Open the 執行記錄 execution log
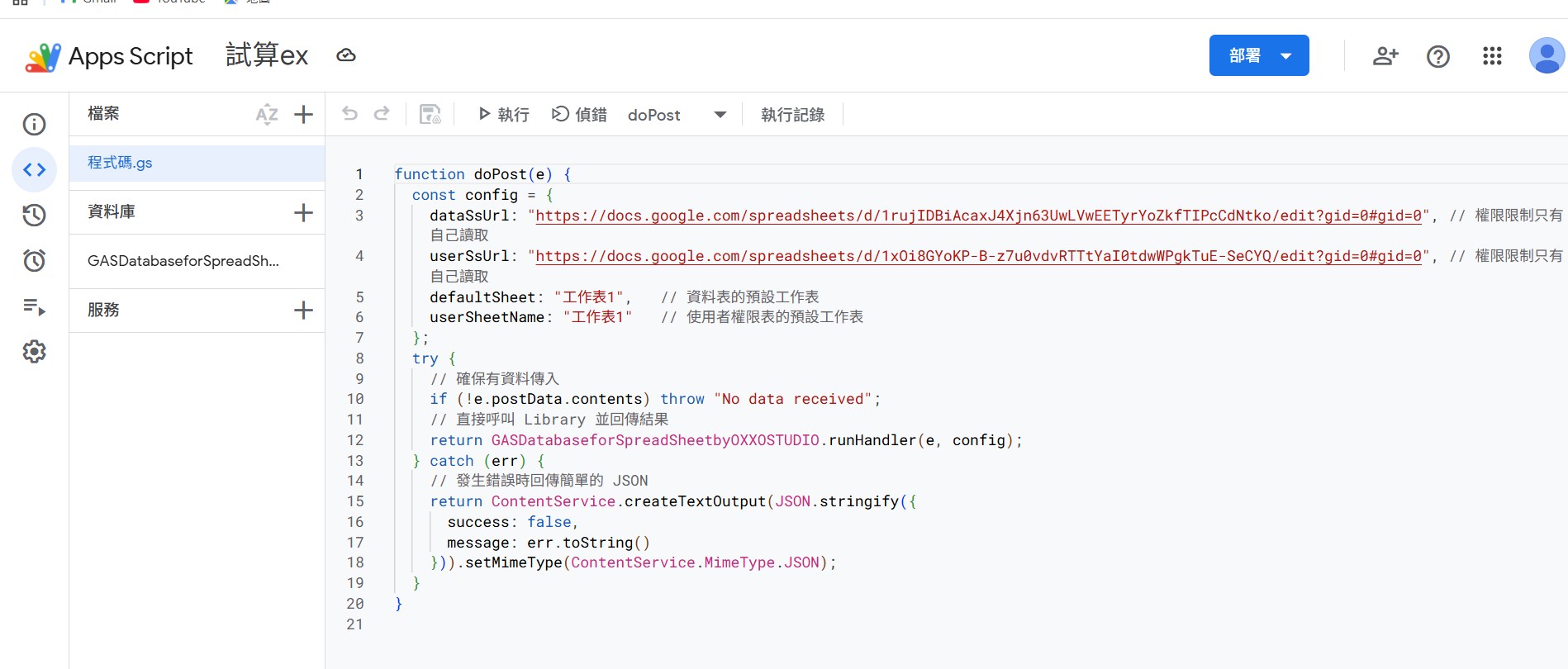This screenshot has width=1568, height=669. (x=792, y=115)
